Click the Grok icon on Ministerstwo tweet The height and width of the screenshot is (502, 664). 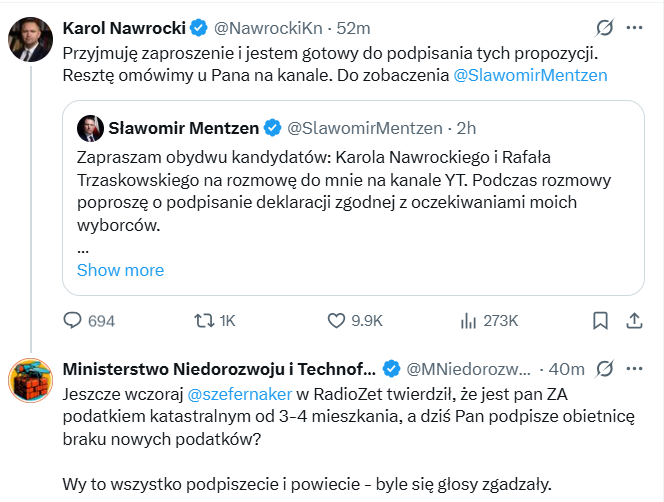point(603,367)
